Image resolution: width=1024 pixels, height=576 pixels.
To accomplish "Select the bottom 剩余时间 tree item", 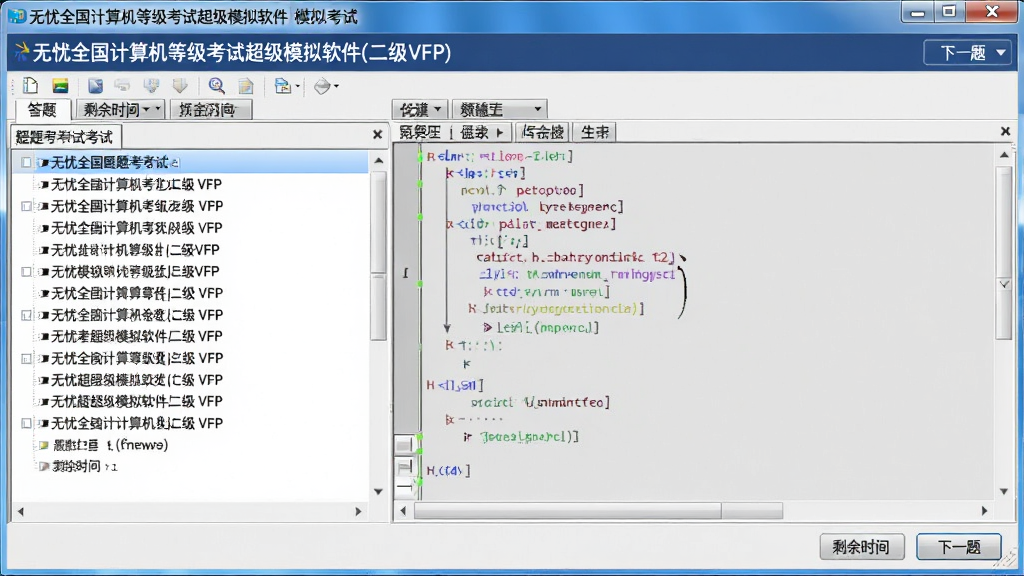I will (80, 466).
